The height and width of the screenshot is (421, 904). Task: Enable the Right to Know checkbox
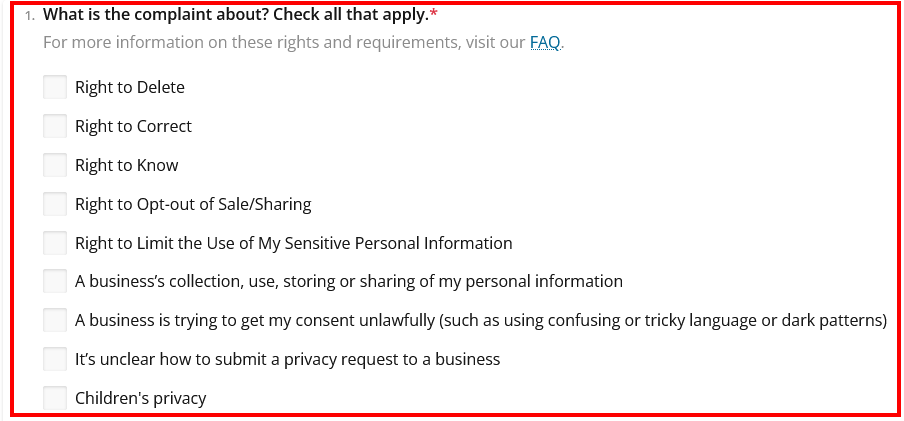pos(55,165)
